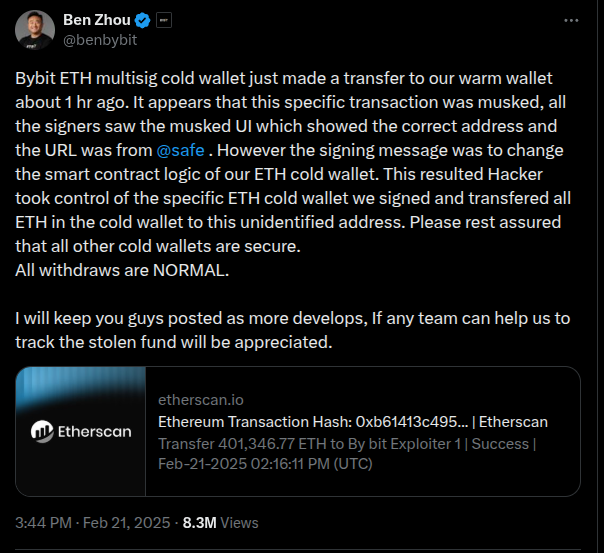Open the Ethereum Transaction Hash card title
604x553 pixels.
tap(353, 421)
